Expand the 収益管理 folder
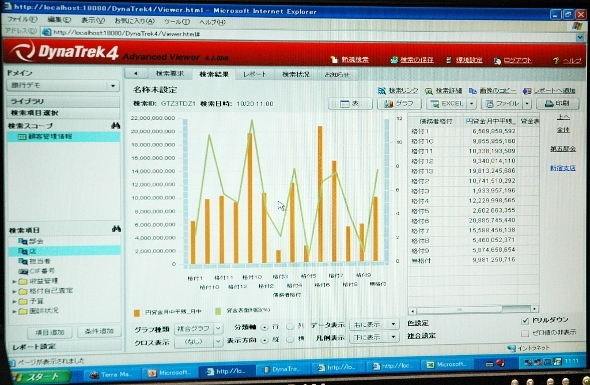Image resolution: width=590 pixels, height=385 pixels. 14,282
